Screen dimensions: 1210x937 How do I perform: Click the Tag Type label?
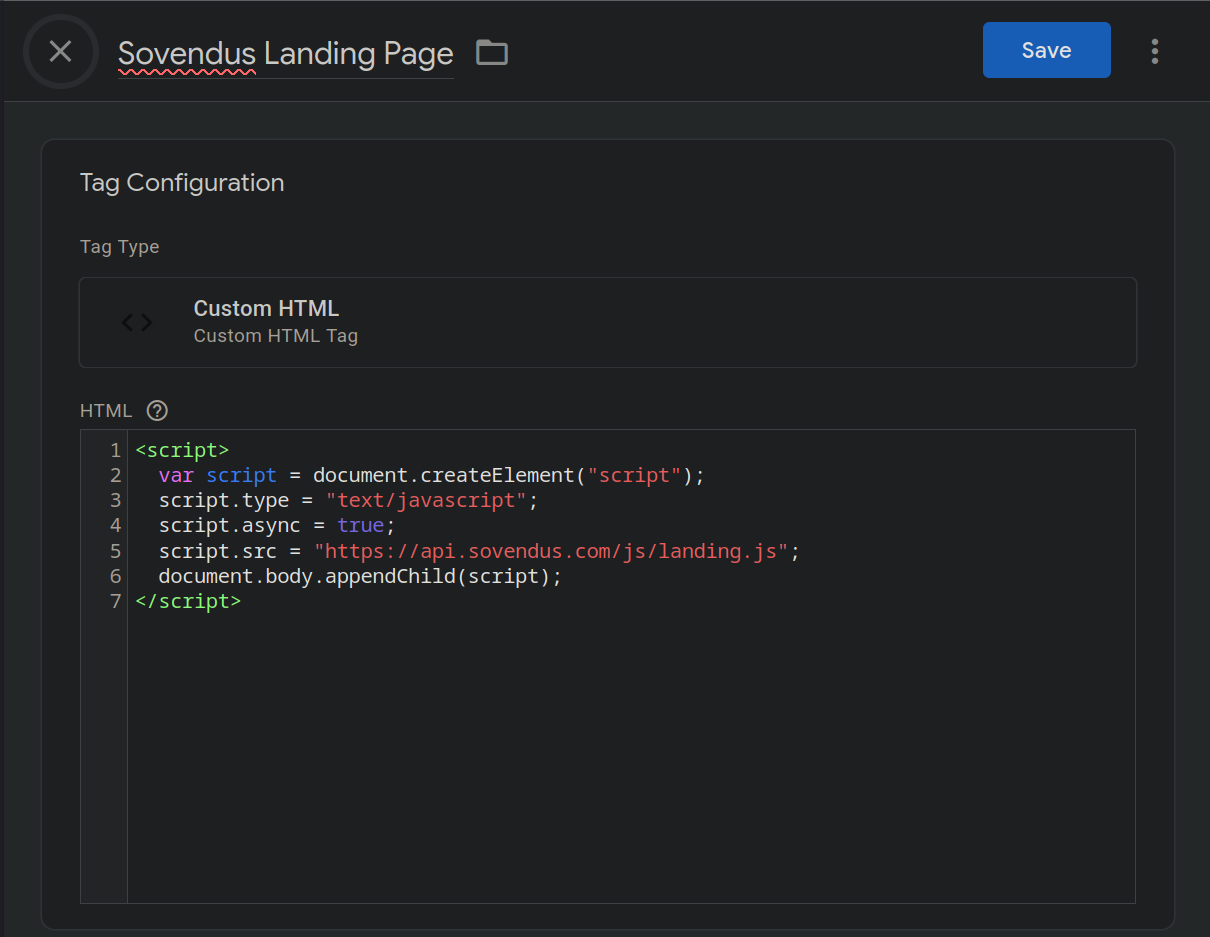(119, 247)
